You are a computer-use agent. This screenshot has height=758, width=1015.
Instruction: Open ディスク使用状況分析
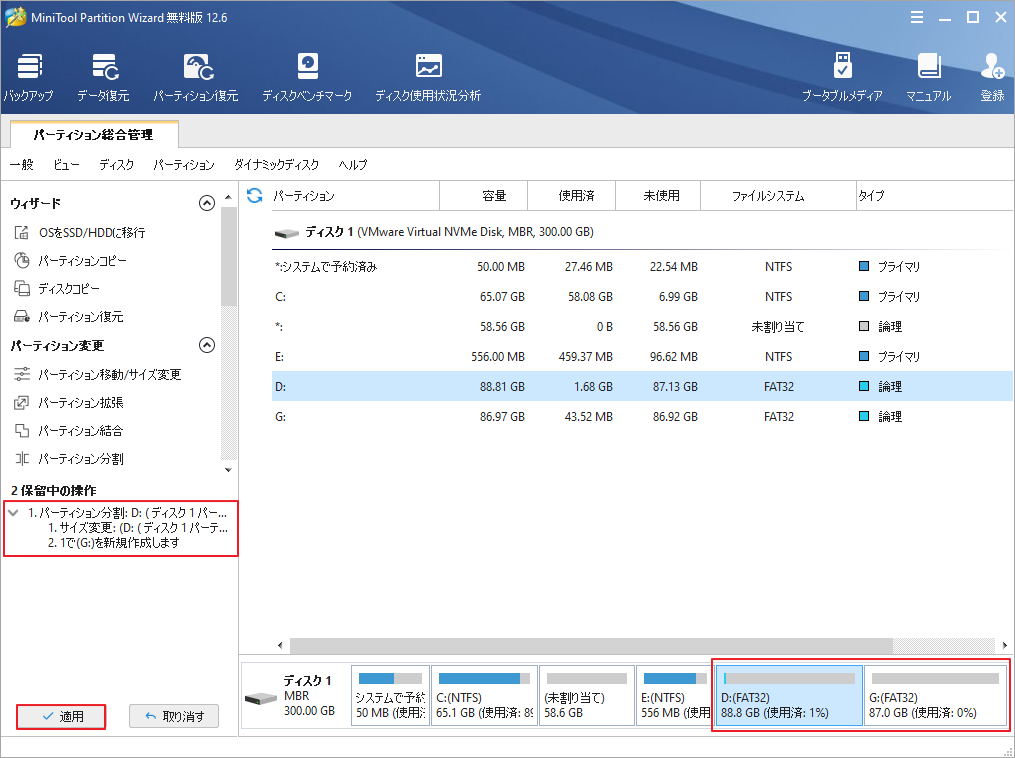[x=428, y=75]
